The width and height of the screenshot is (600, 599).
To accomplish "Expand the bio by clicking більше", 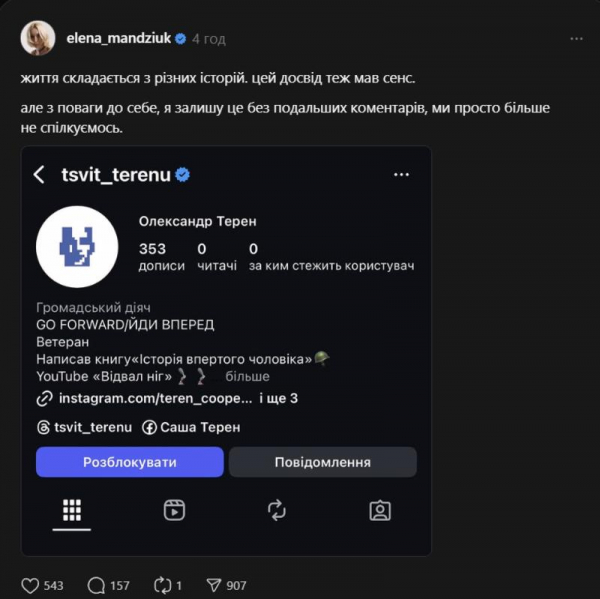I will [247, 376].
